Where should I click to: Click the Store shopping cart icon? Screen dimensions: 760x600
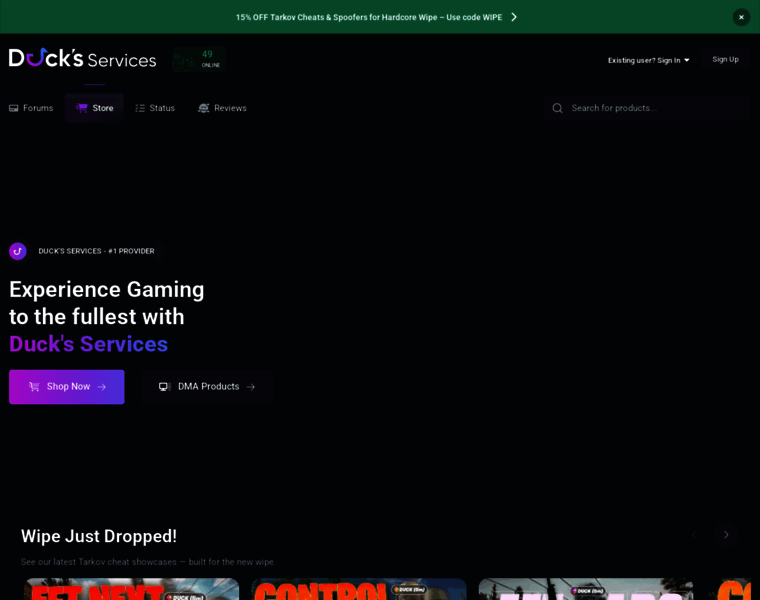tap(81, 108)
